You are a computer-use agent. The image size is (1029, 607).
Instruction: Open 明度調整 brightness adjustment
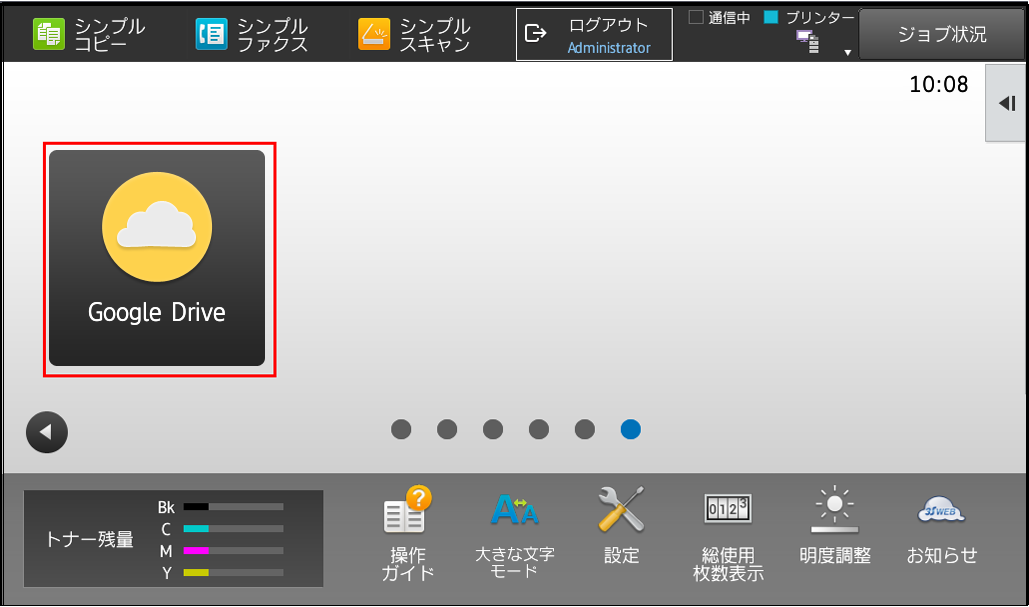pos(835,525)
